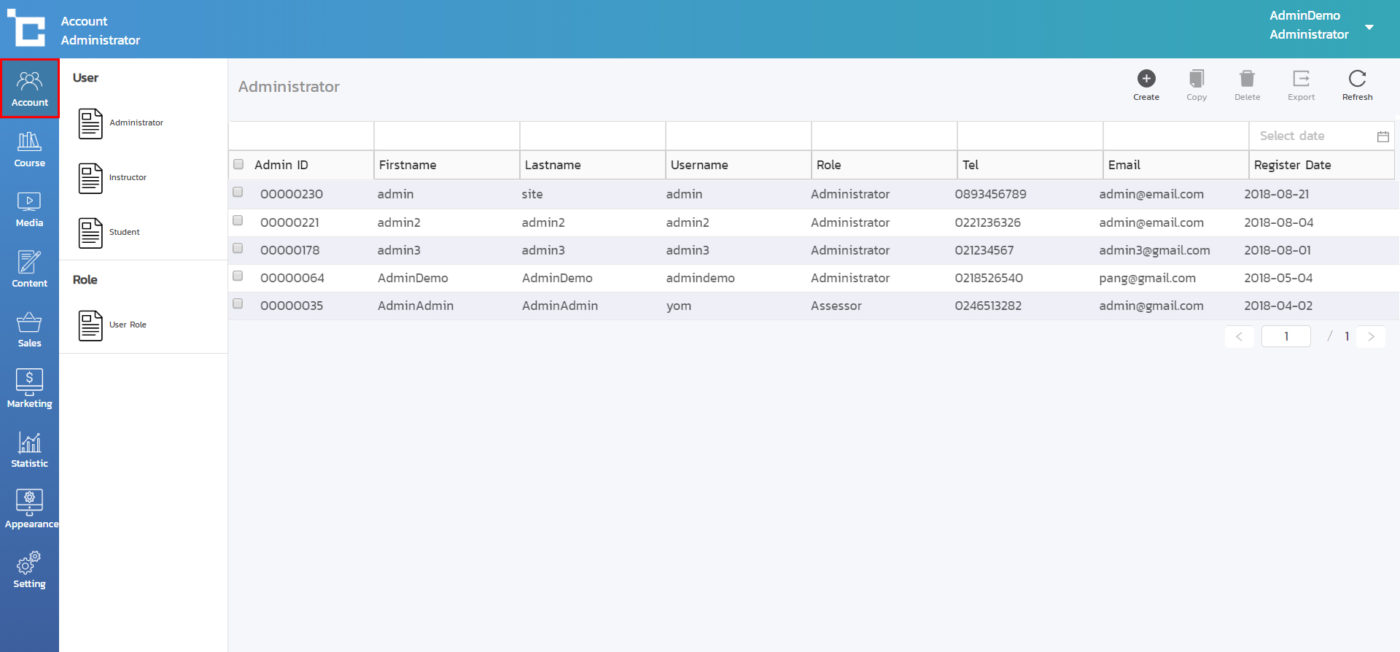Open the Marketing section icon

pyautogui.click(x=29, y=379)
